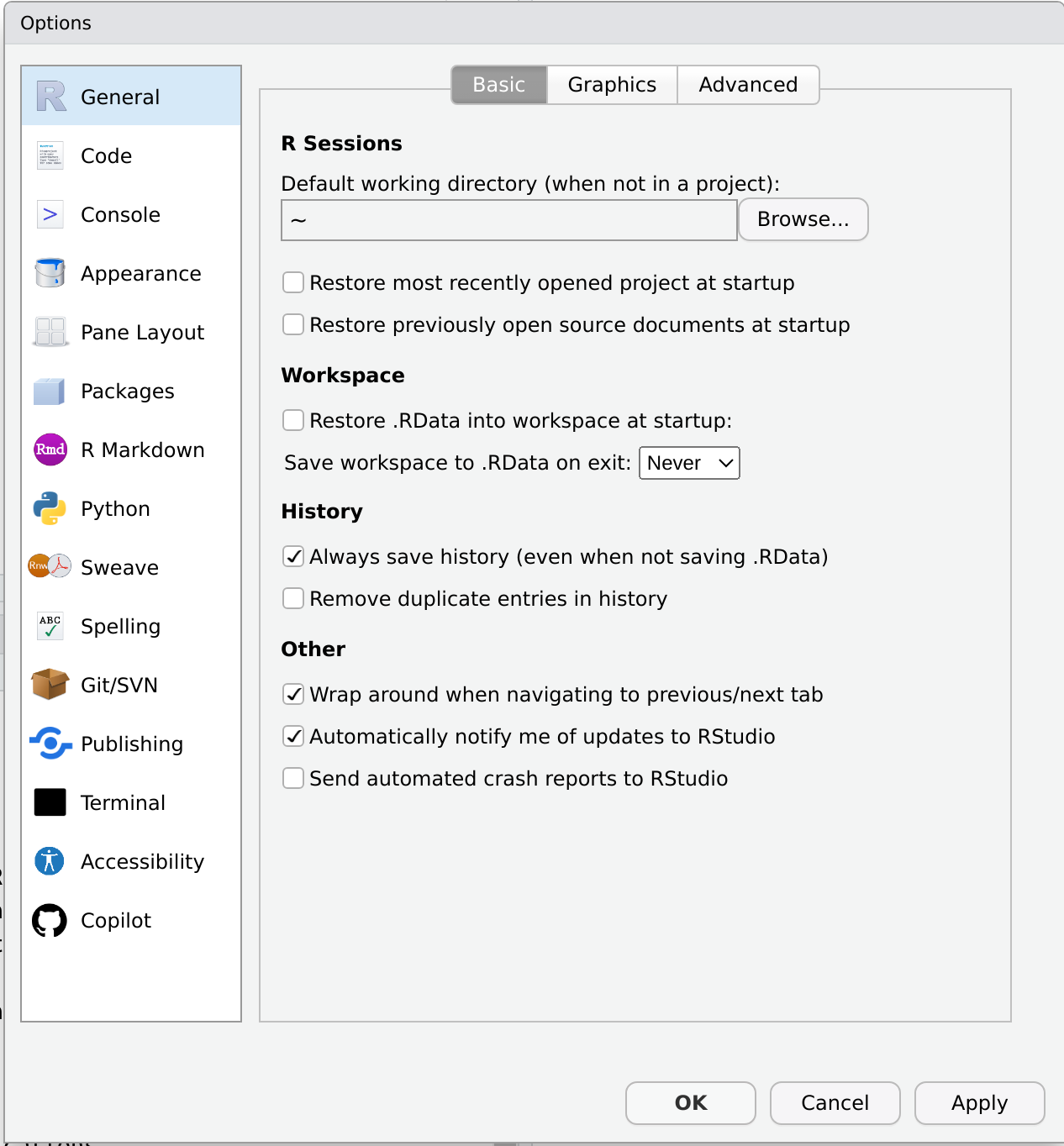Image resolution: width=1064 pixels, height=1146 pixels.
Task: Open Python settings via the Python logo
Action: click(x=50, y=508)
